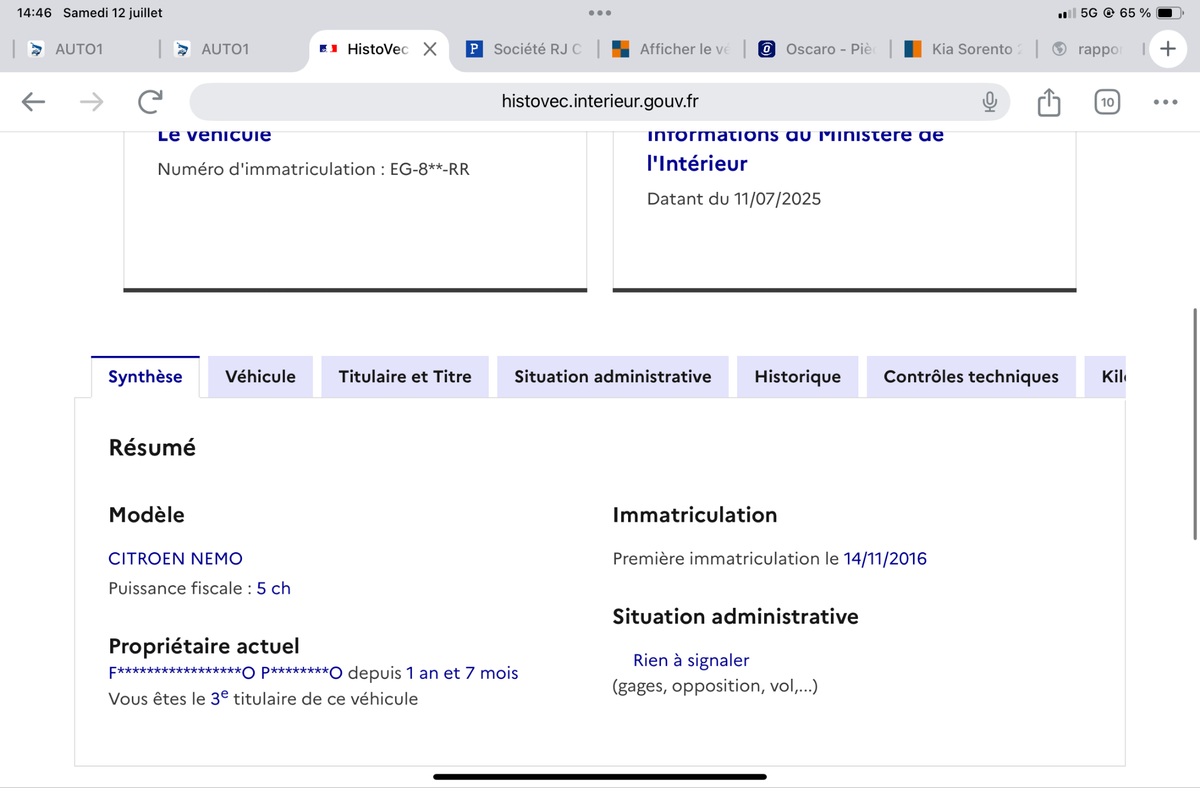Tap the 14:46 clock in status bar

point(34,13)
